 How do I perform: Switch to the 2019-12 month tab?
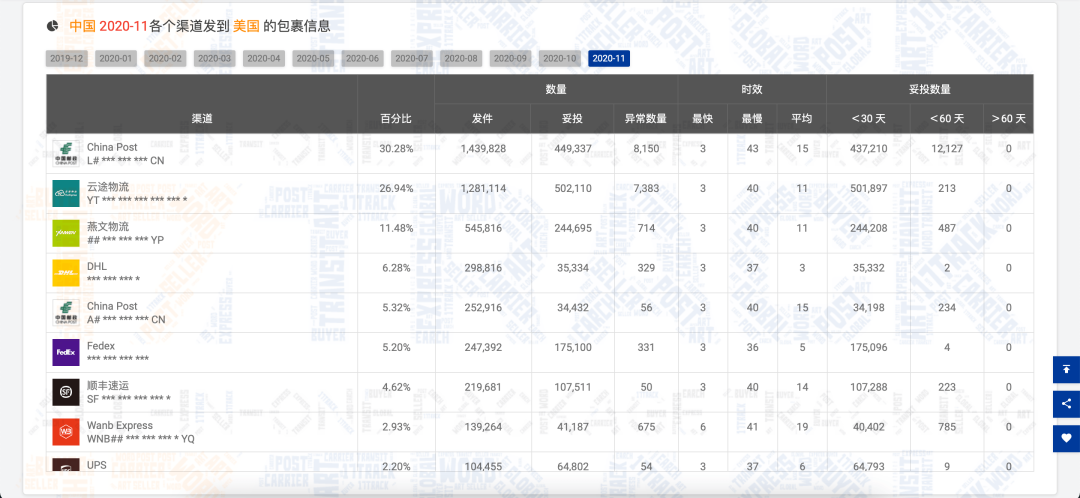coord(67,59)
